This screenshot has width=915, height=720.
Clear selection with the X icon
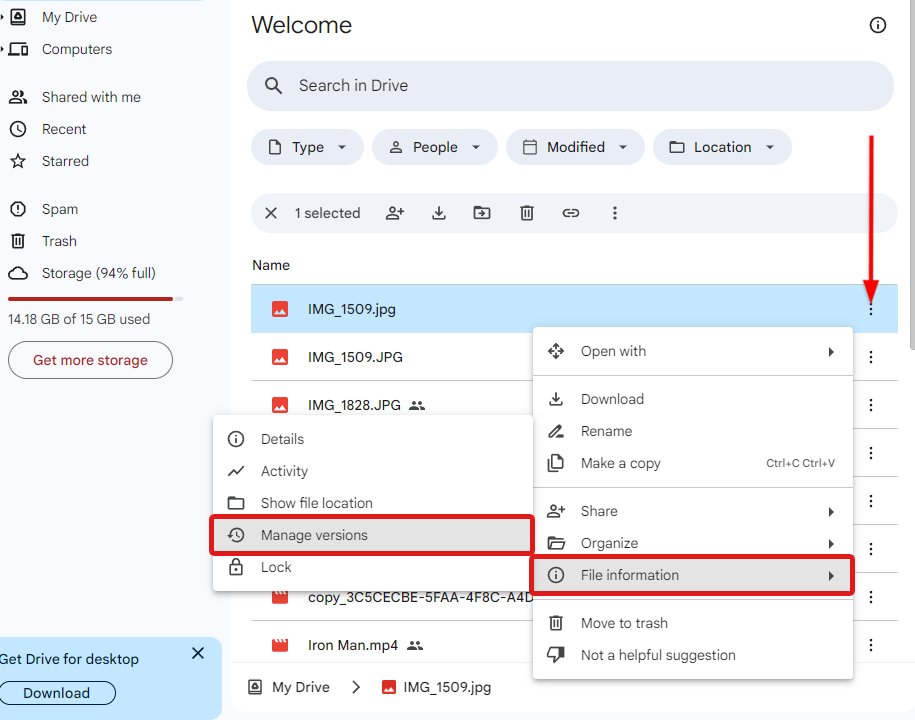[x=271, y=213]
